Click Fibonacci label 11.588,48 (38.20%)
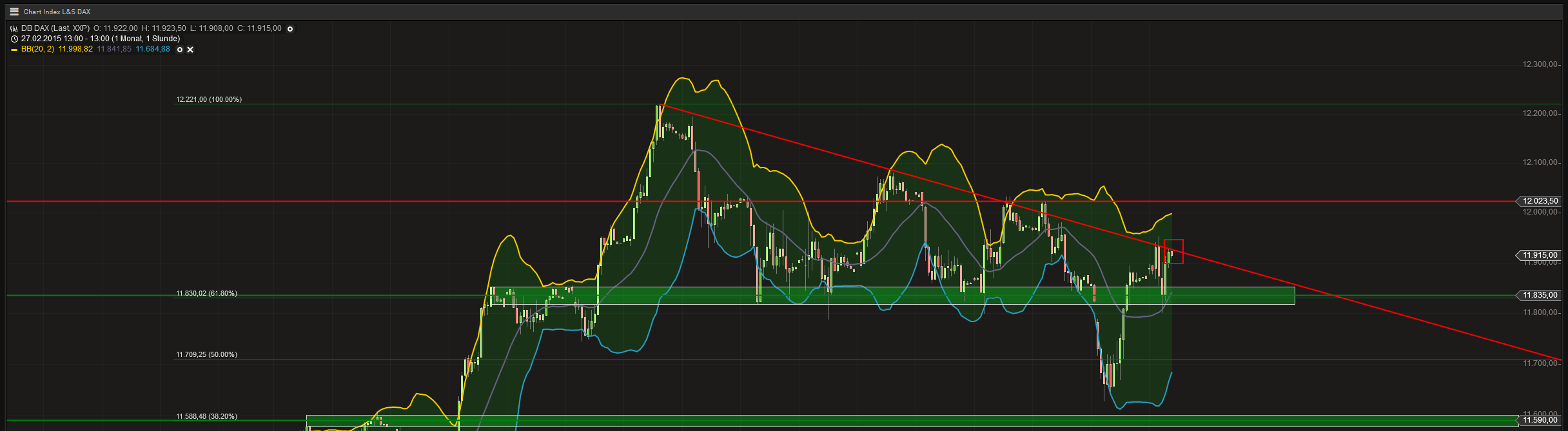Viewport: 1568px width, 431px height. coord(206,416)
